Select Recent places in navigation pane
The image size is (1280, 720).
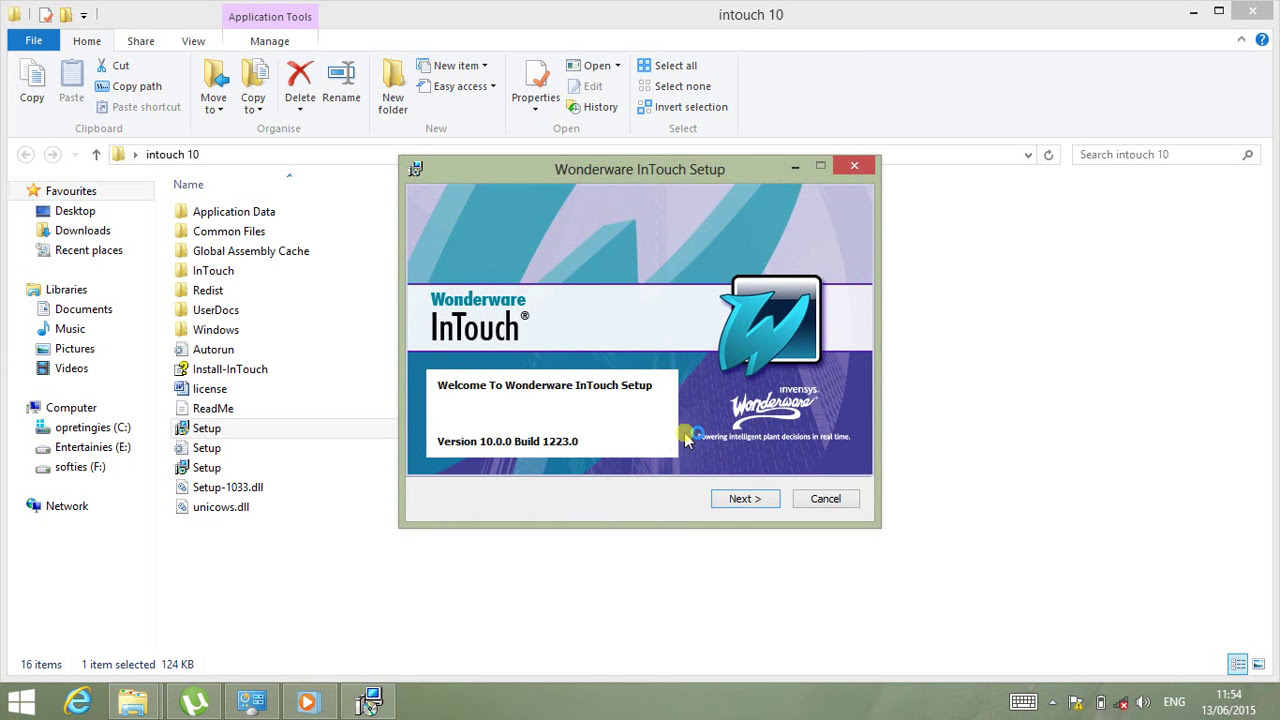pyautogui.click(x=88, y=250)
